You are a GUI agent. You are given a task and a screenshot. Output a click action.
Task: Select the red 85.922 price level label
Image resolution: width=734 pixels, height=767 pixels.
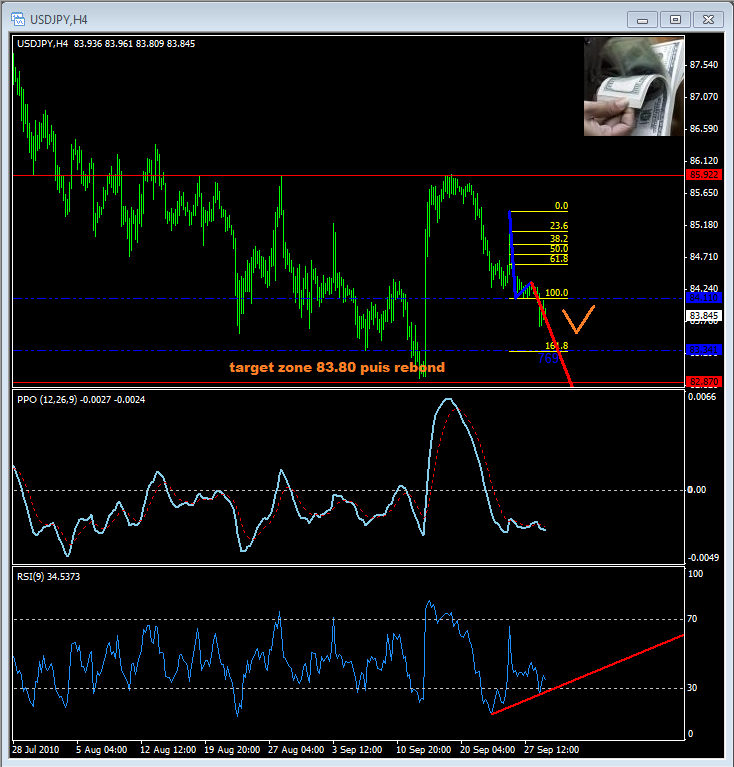pyautogui.click(x=704, y=175)
